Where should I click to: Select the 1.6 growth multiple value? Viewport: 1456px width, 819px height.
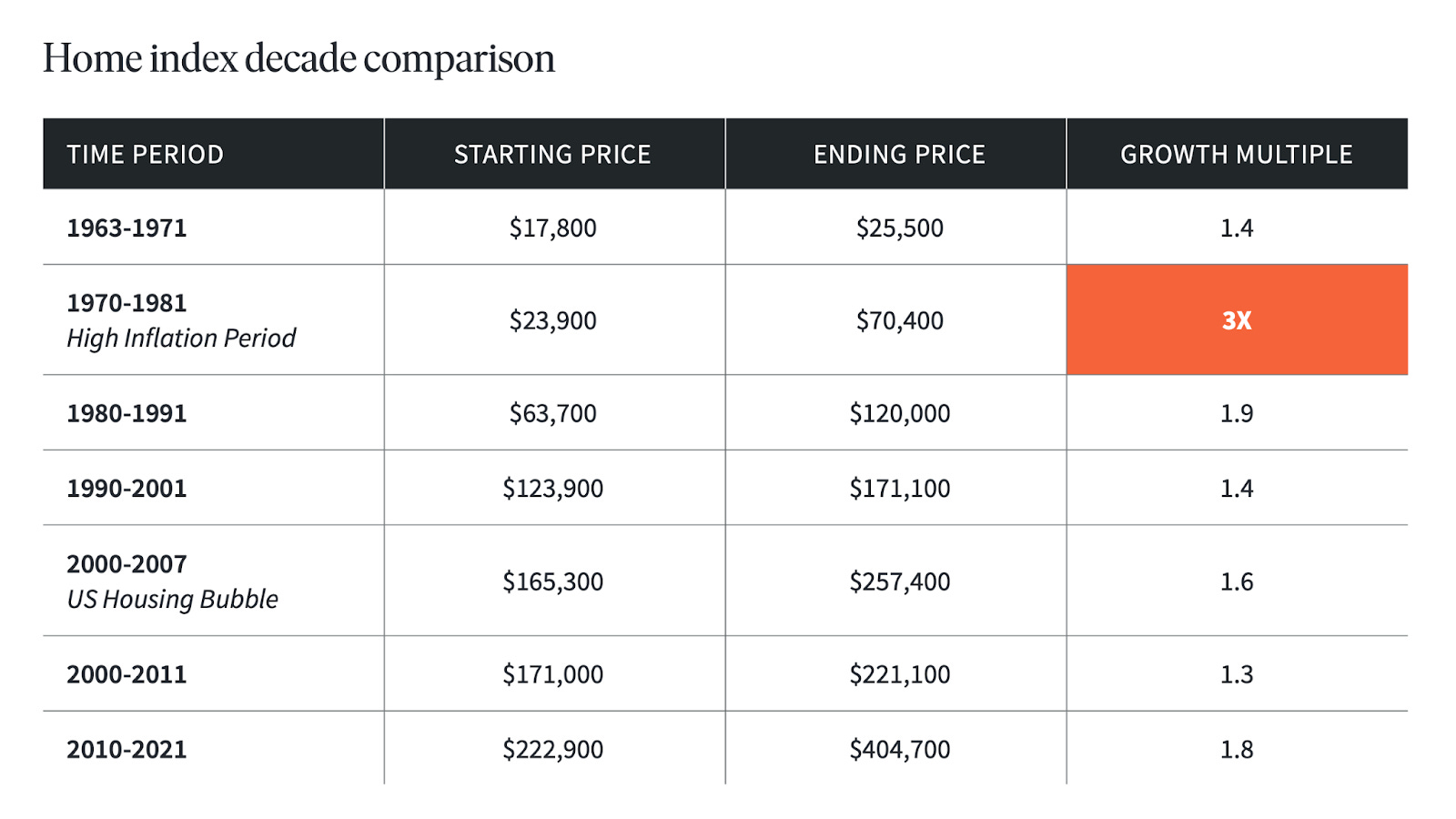(1237, 581)
